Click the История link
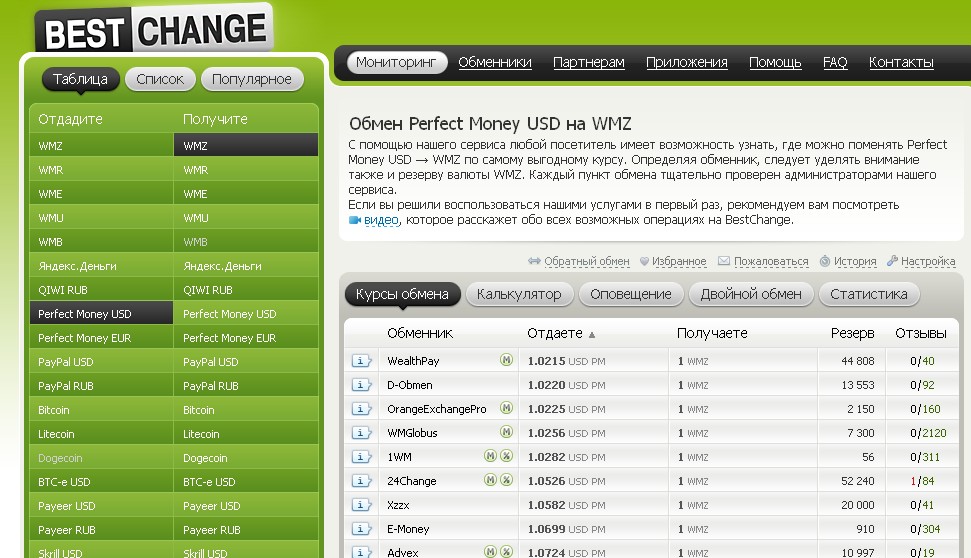This screenshot has width=971, height=558. click(855, 261)
